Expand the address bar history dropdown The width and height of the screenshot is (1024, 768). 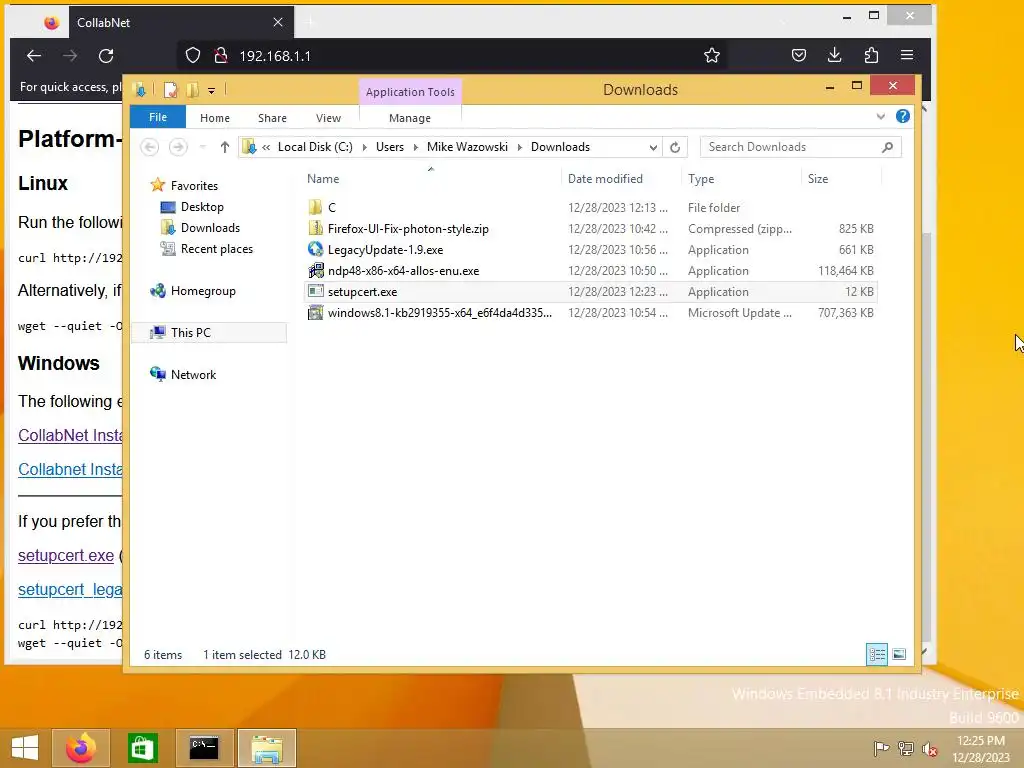pos(652,148)
